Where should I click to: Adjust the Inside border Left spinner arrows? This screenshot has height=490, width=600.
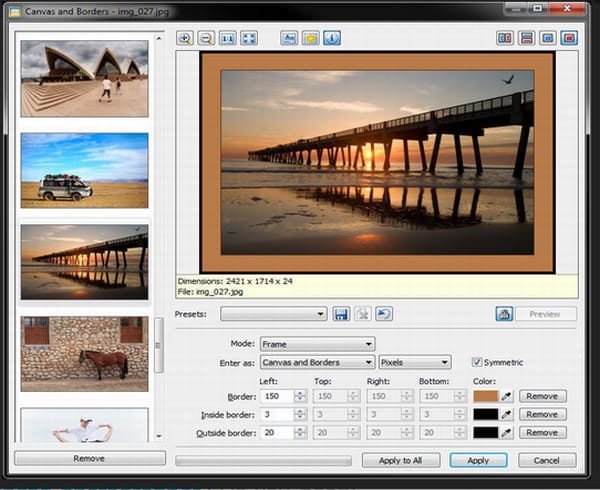pos(300,414)
